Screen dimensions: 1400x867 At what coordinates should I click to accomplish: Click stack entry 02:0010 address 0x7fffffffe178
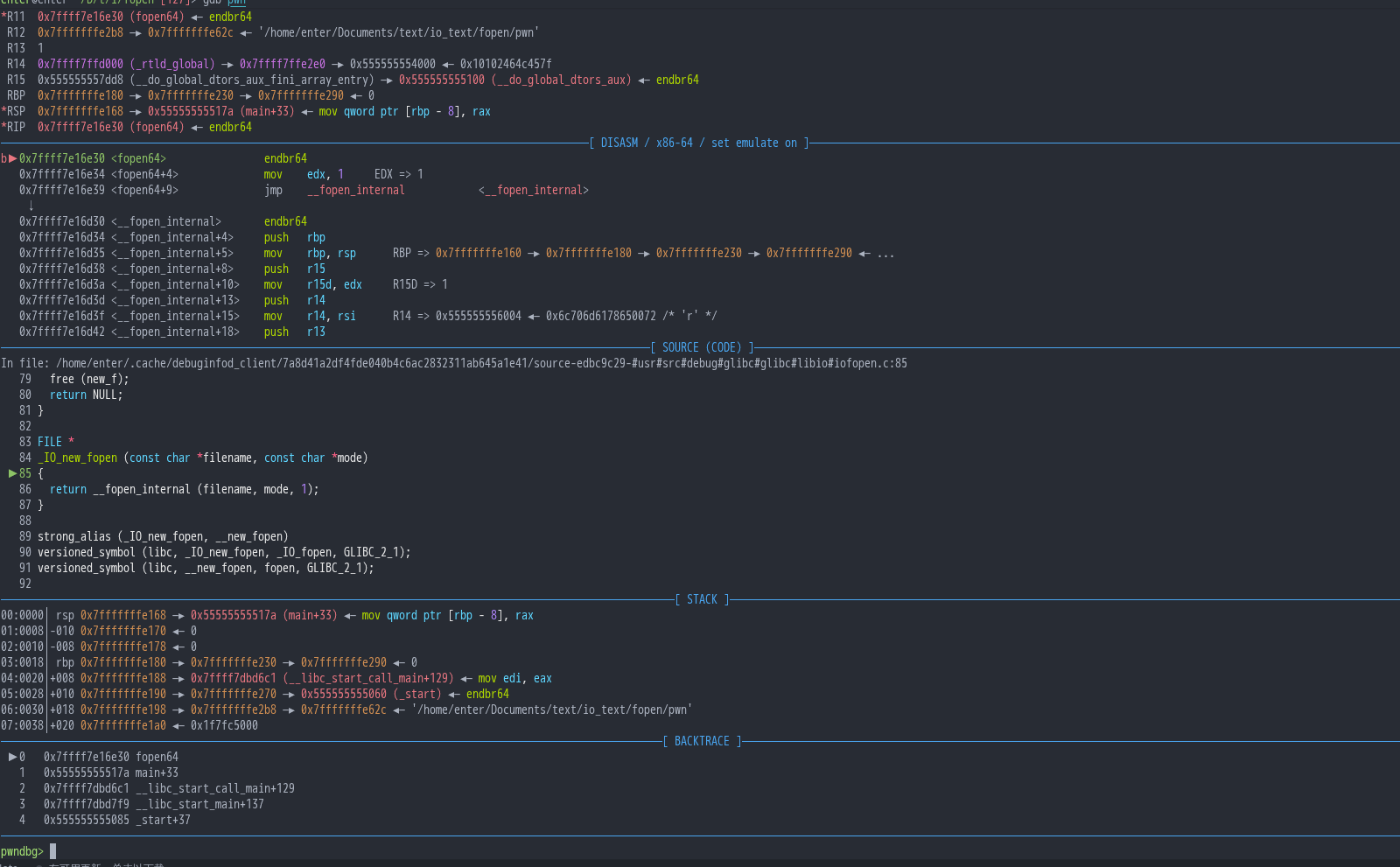[x=123, y=647]
